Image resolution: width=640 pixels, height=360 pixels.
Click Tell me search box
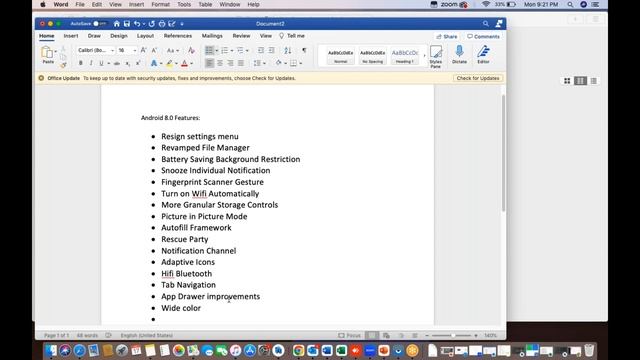292,36
